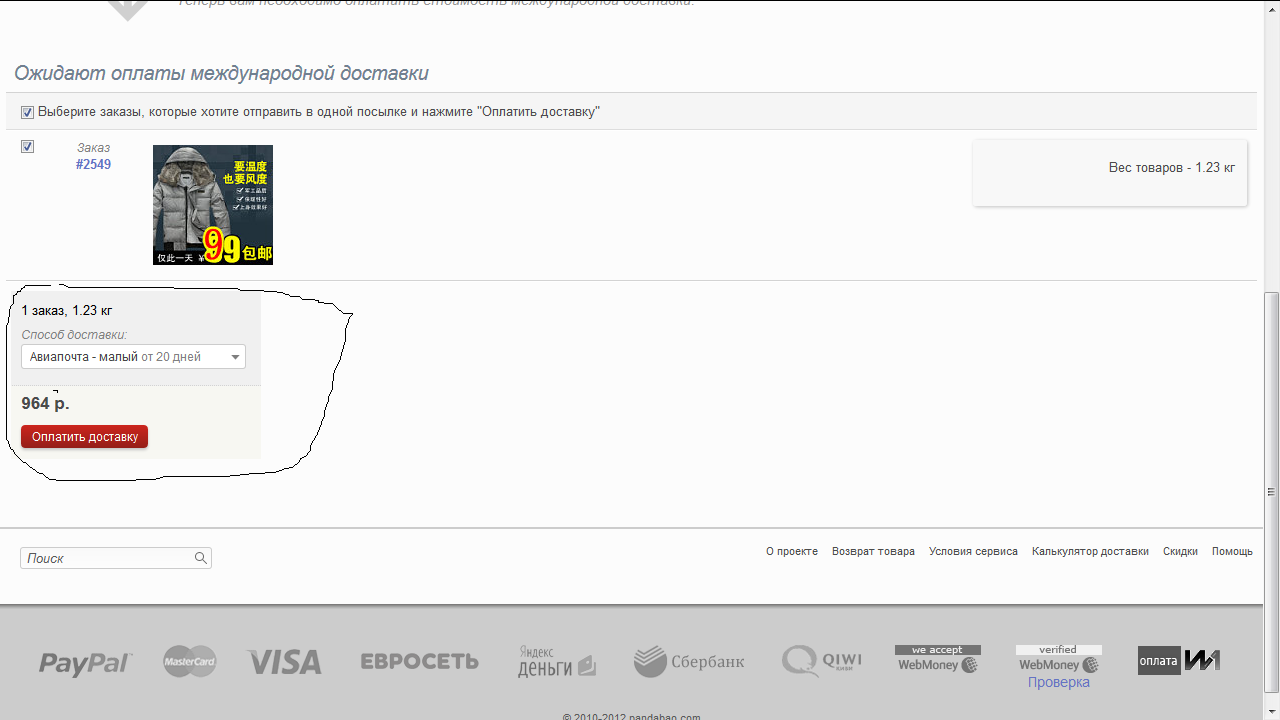Toggle the select-all orders checkbox

click(x=27, y=112)
